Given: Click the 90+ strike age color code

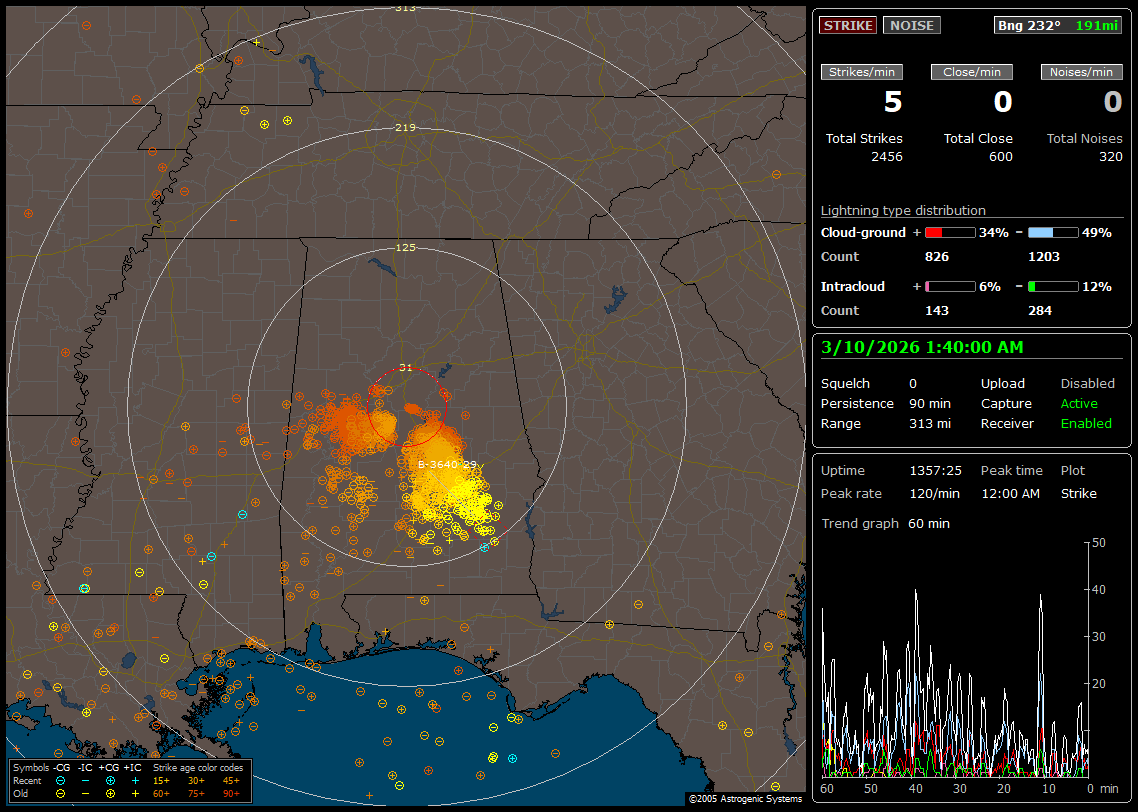Looking at the screenshot, I should point(231,793).
